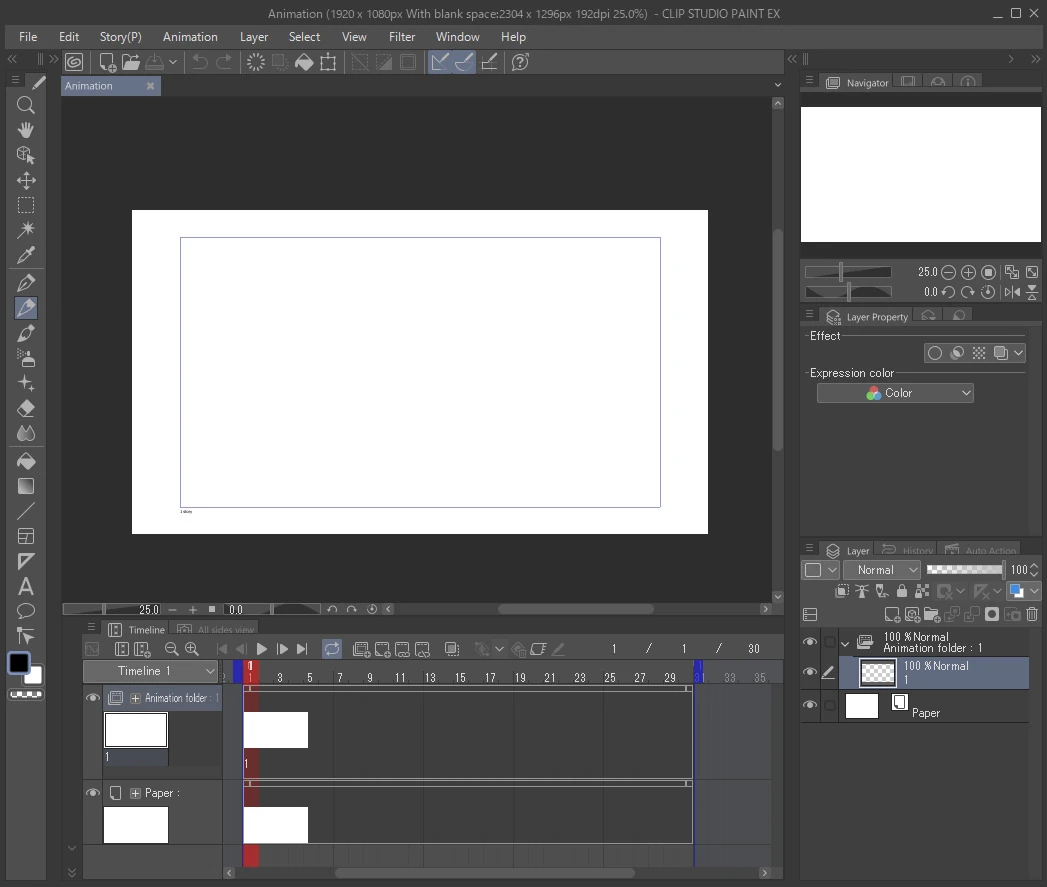Hide the Paper layer in Layer panel

(x=810, y=706)
